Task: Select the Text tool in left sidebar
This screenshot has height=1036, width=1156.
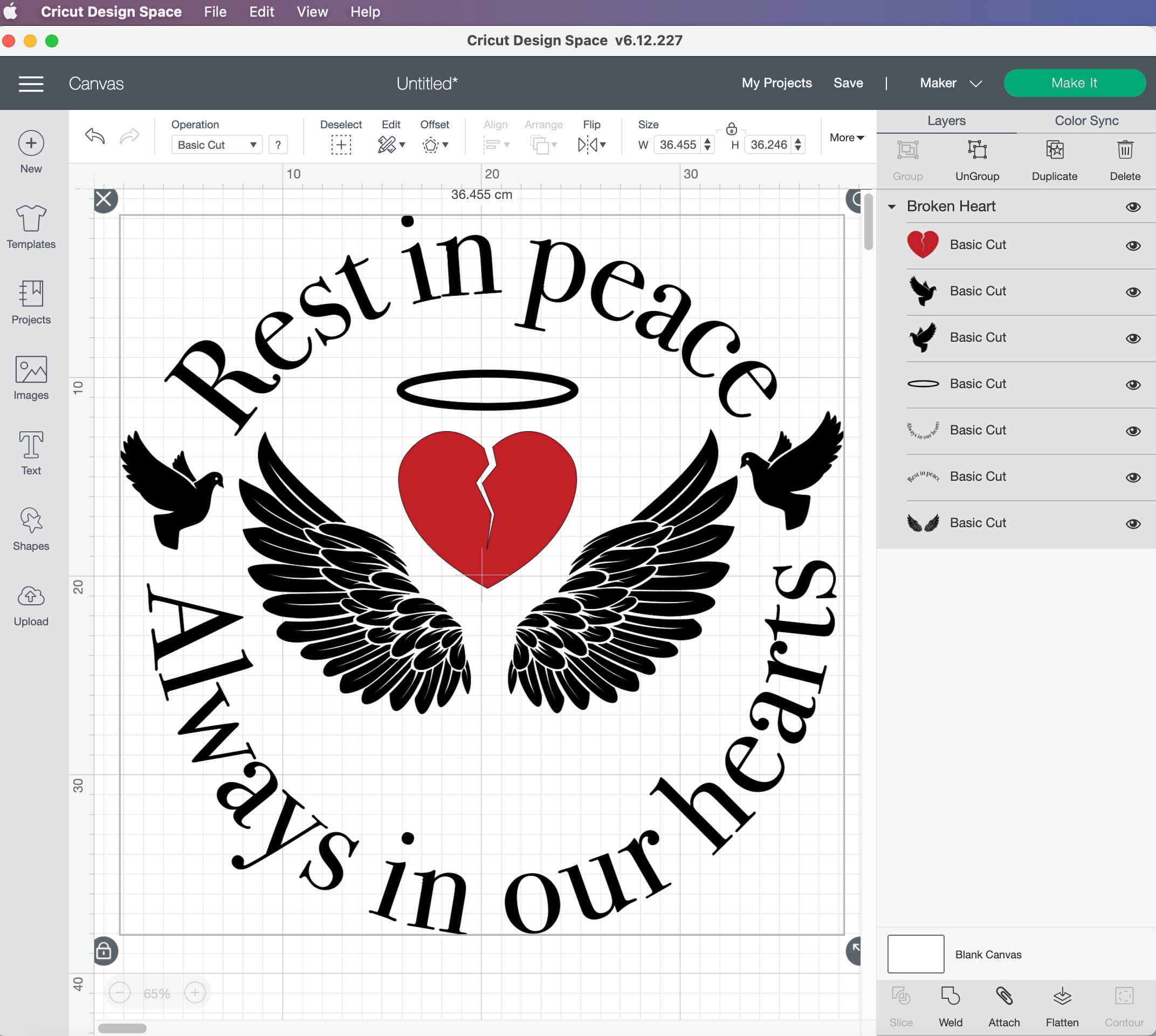Action: (31, 453)
